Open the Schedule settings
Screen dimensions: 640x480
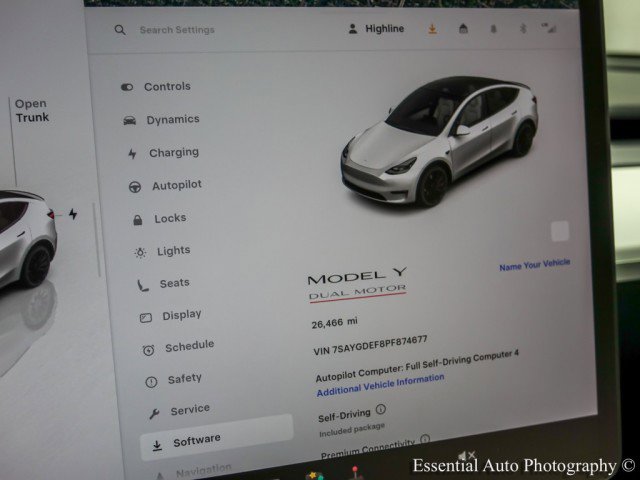point(178,347)
